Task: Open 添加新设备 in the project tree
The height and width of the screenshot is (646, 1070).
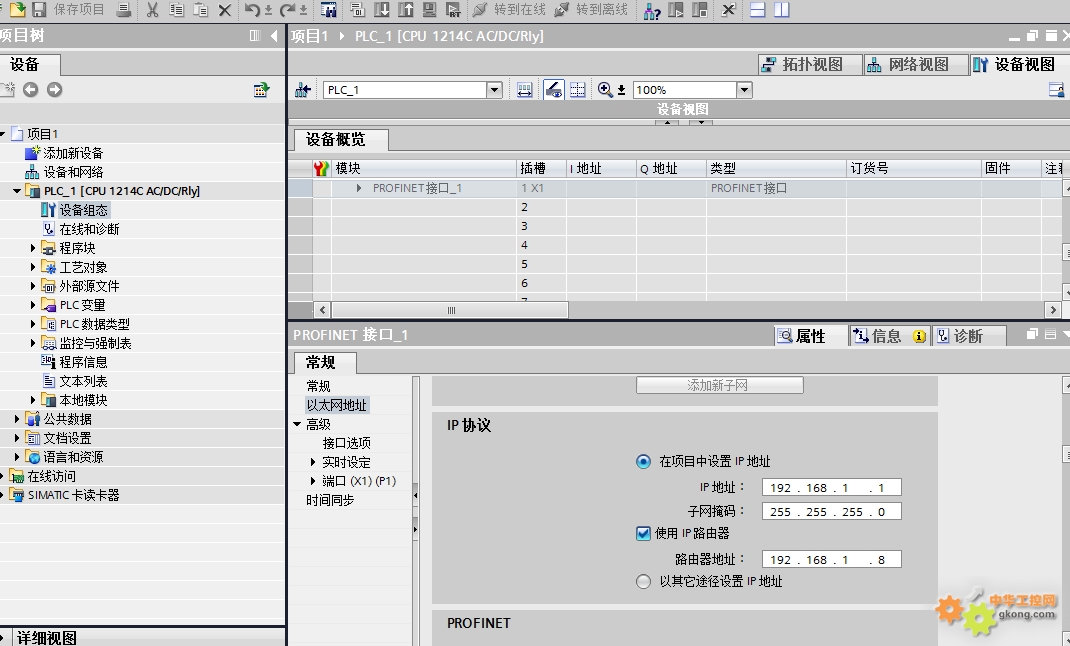Action: (73, 153)
